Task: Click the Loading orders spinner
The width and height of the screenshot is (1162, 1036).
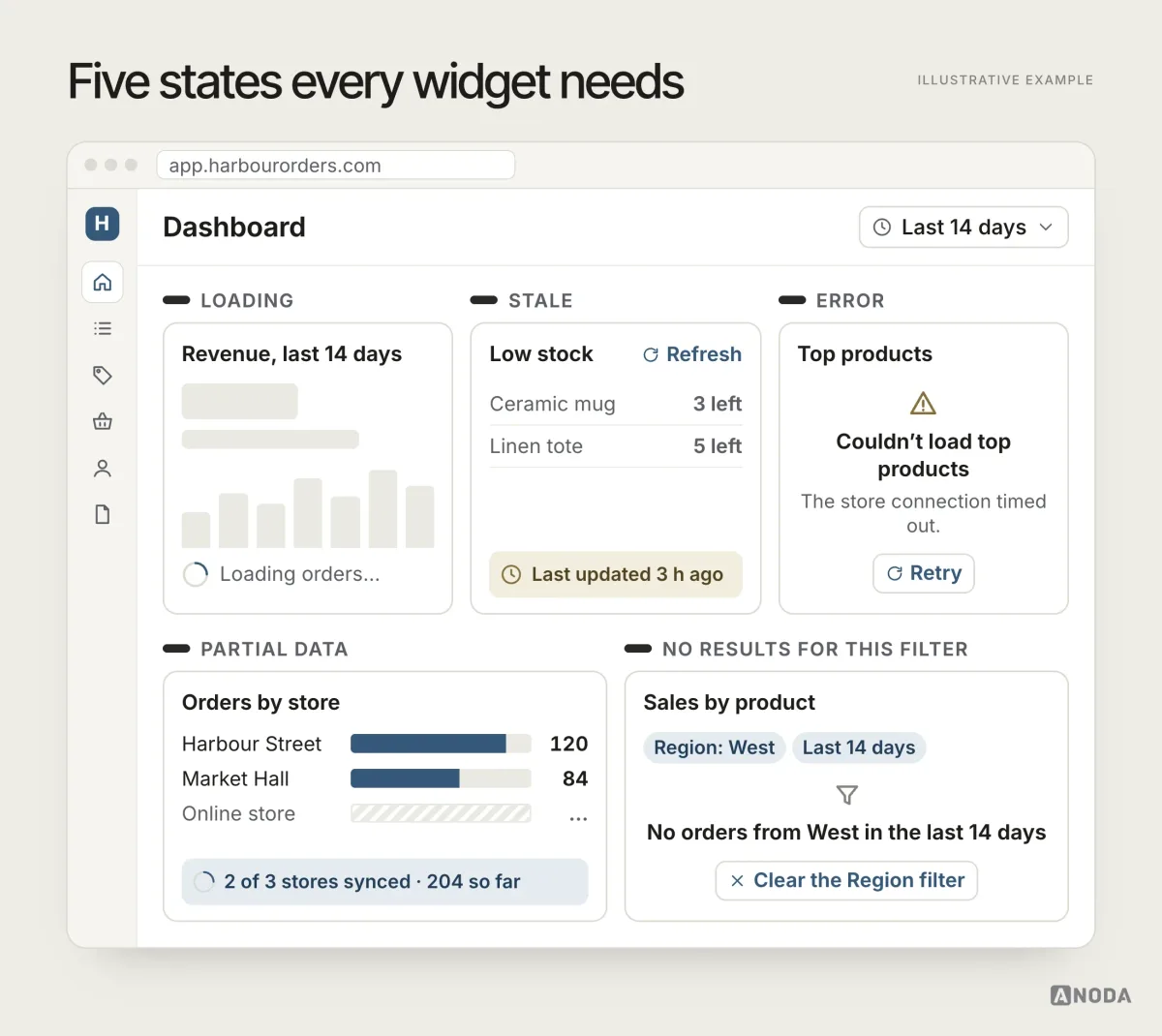Action: coord(196,574)
